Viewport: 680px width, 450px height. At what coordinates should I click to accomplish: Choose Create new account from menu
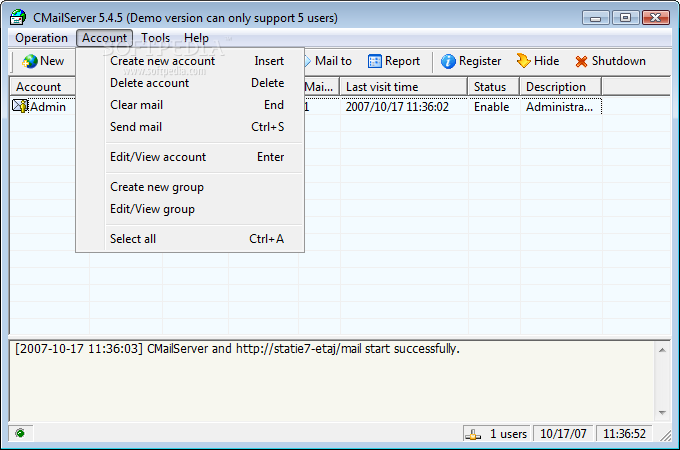pos(197,61)
